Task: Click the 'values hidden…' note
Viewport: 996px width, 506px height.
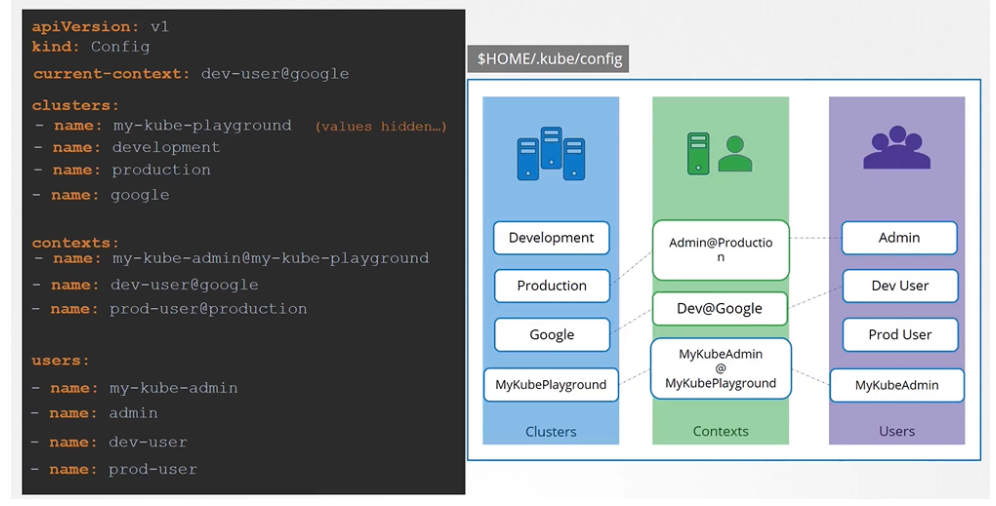Action: (380, 127)
